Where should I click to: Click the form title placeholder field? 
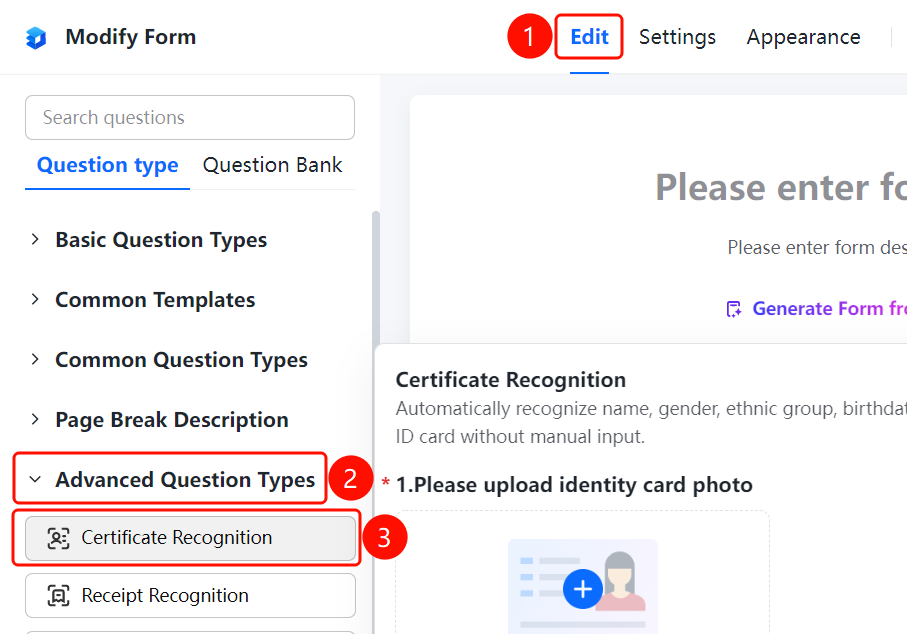[x=781, y=187]
